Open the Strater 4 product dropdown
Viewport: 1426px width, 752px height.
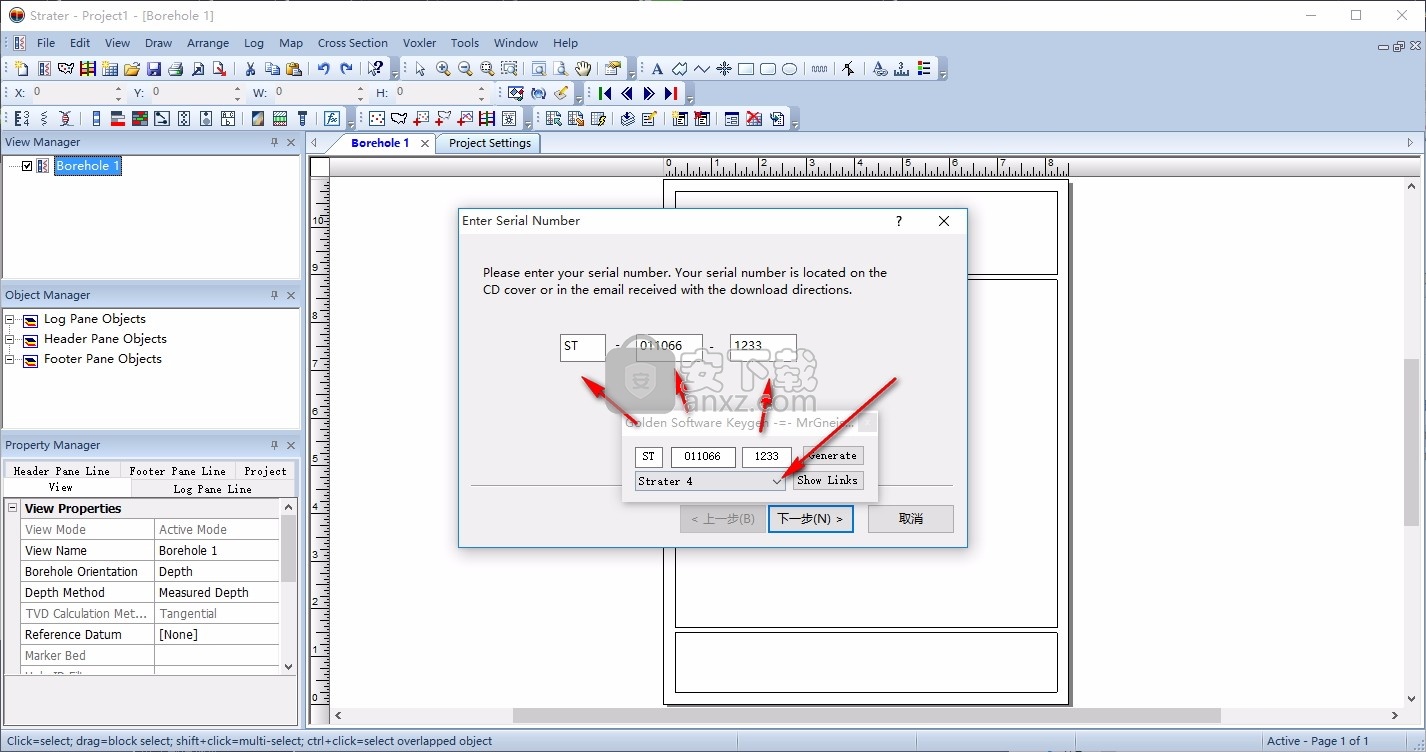777,481
